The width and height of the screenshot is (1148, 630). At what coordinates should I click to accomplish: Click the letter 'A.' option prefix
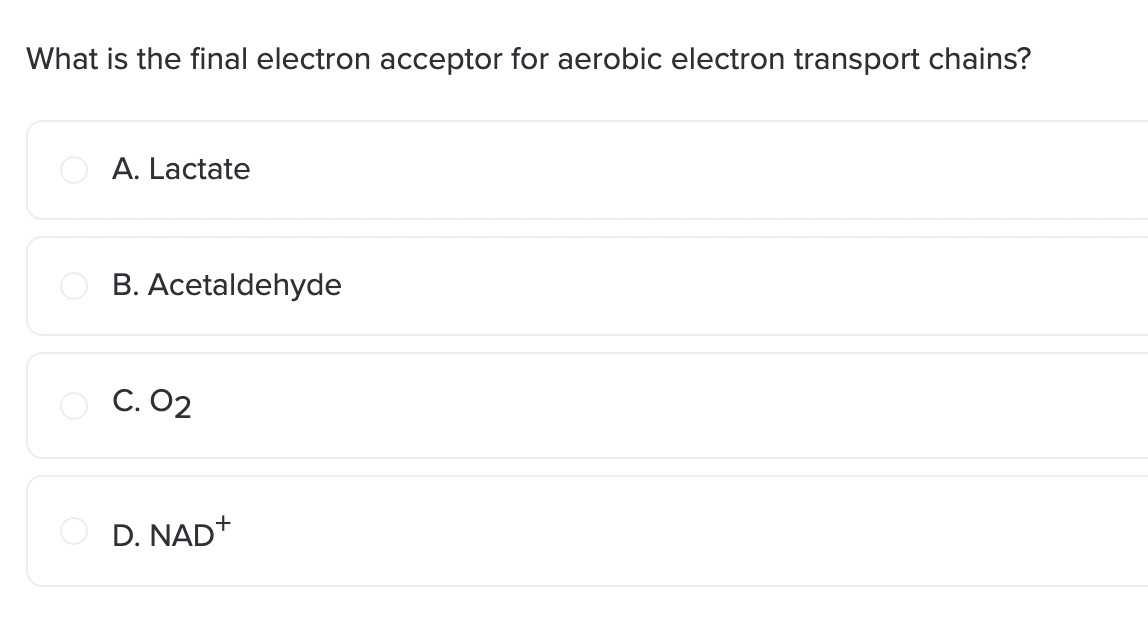[x=126, y=169]
